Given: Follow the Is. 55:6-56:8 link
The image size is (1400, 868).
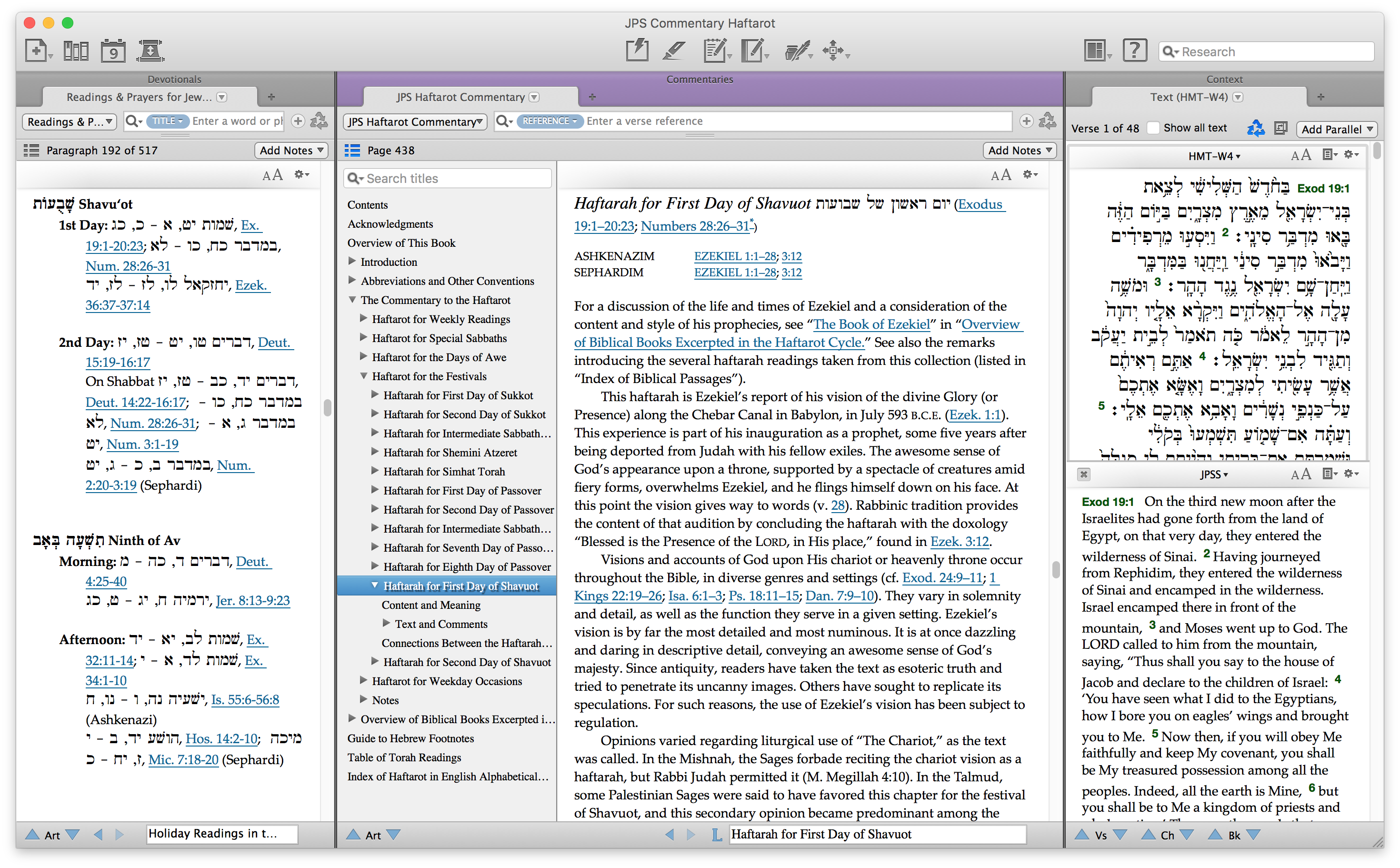Looking at the screenshot, I should click(245, 700).
